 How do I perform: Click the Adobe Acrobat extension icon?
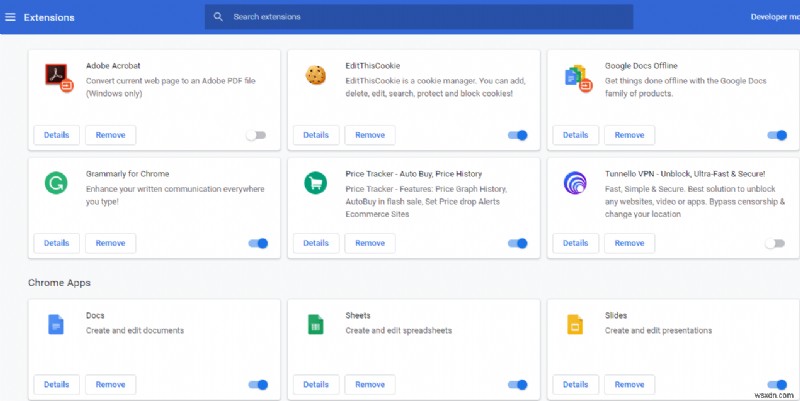pyautogui.click(x=56, y=76)
